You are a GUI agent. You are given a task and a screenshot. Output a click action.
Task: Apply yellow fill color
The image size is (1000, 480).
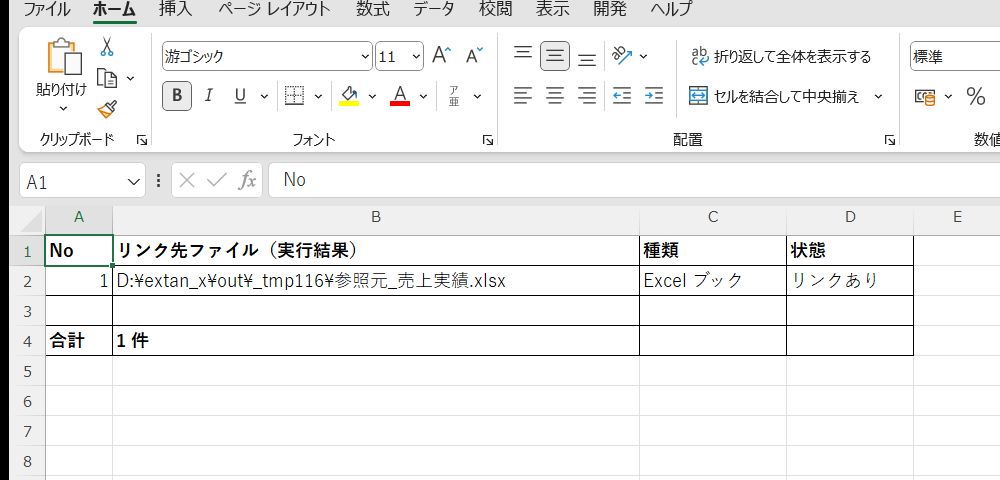pyautogui.click(x=349, y=96)
